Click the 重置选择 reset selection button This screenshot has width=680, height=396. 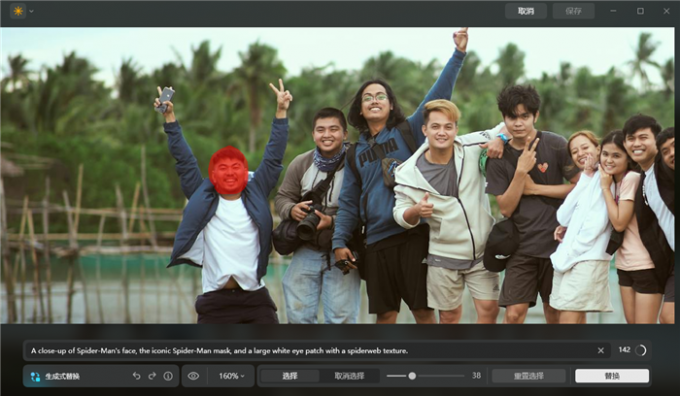point(529,376)
